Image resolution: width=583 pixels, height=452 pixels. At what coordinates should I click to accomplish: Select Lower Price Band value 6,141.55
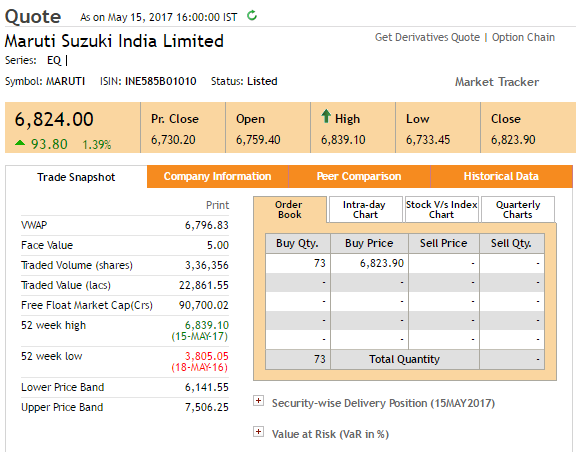click(207, 387)
